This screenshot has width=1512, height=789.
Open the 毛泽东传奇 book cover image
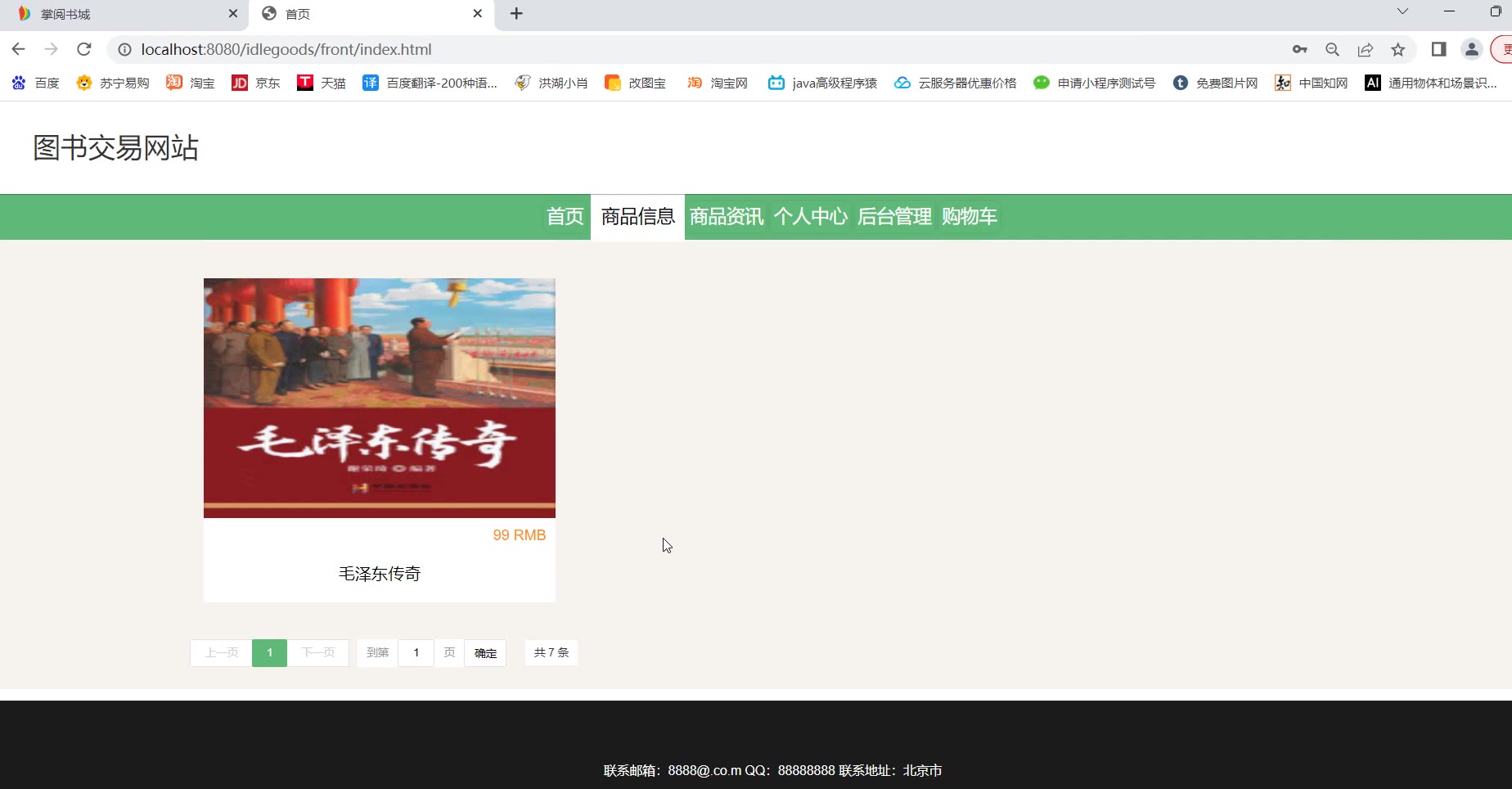point(380,398)
